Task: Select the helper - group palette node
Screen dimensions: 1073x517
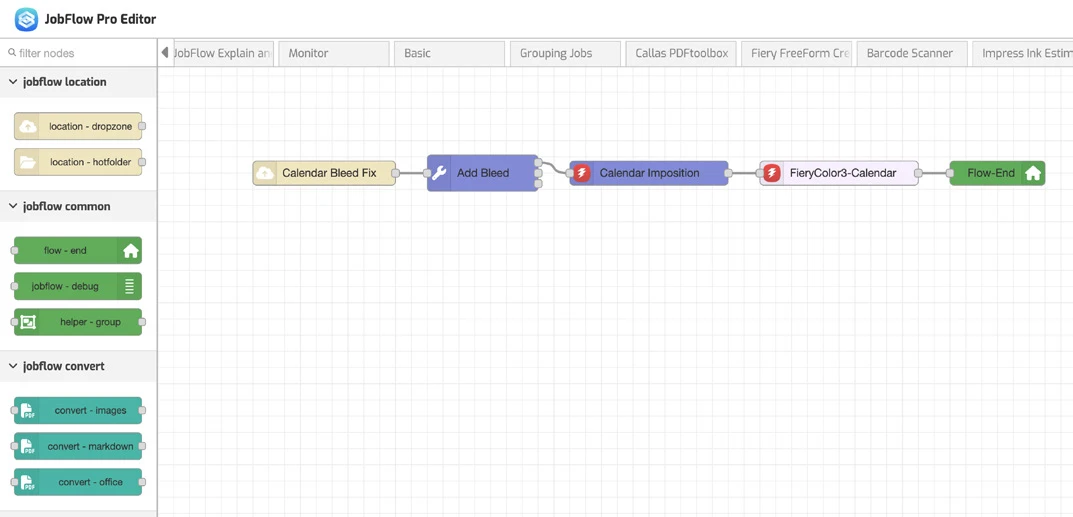Action: [x=78, y=322]
